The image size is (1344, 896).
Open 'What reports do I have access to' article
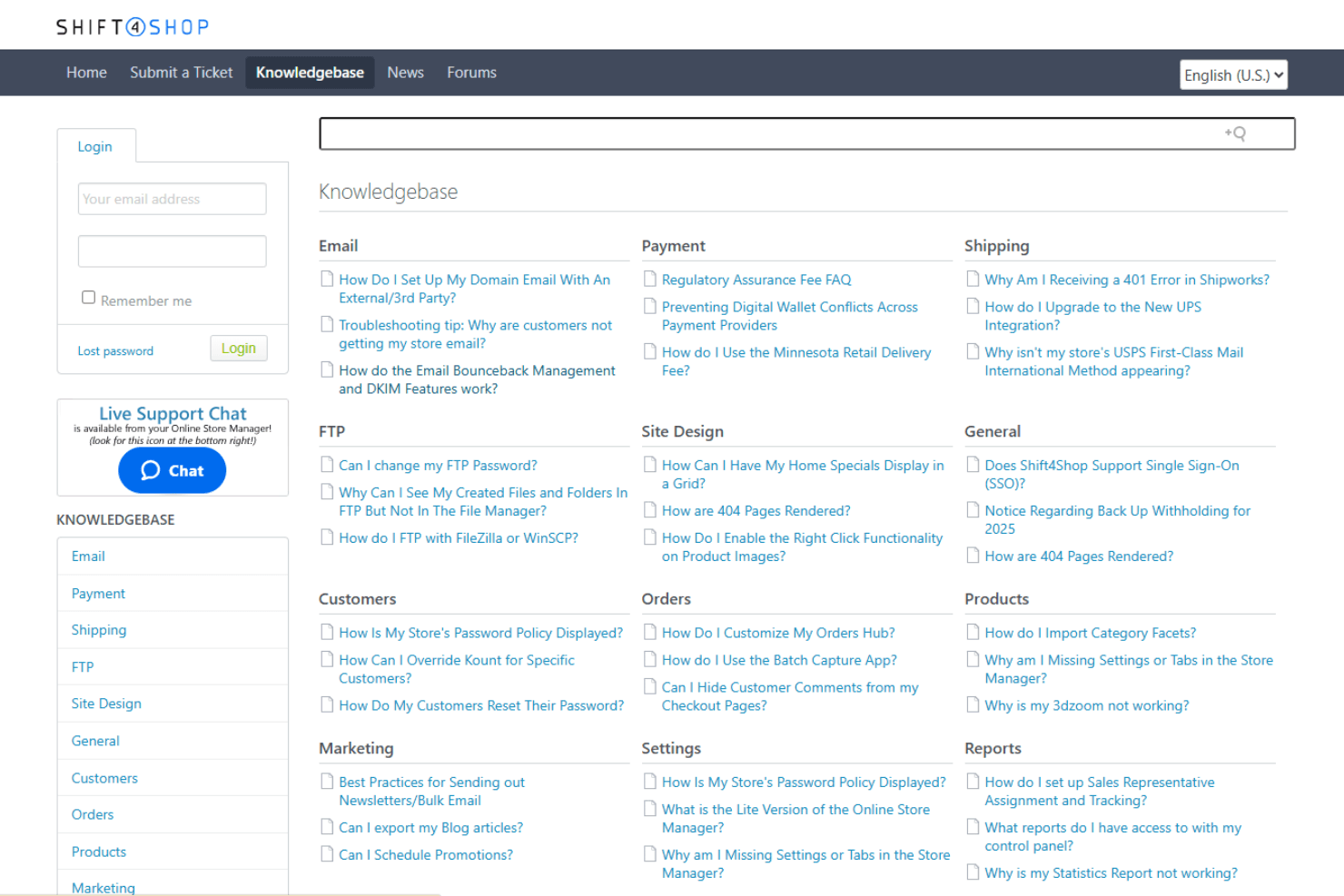[1112, 837]
